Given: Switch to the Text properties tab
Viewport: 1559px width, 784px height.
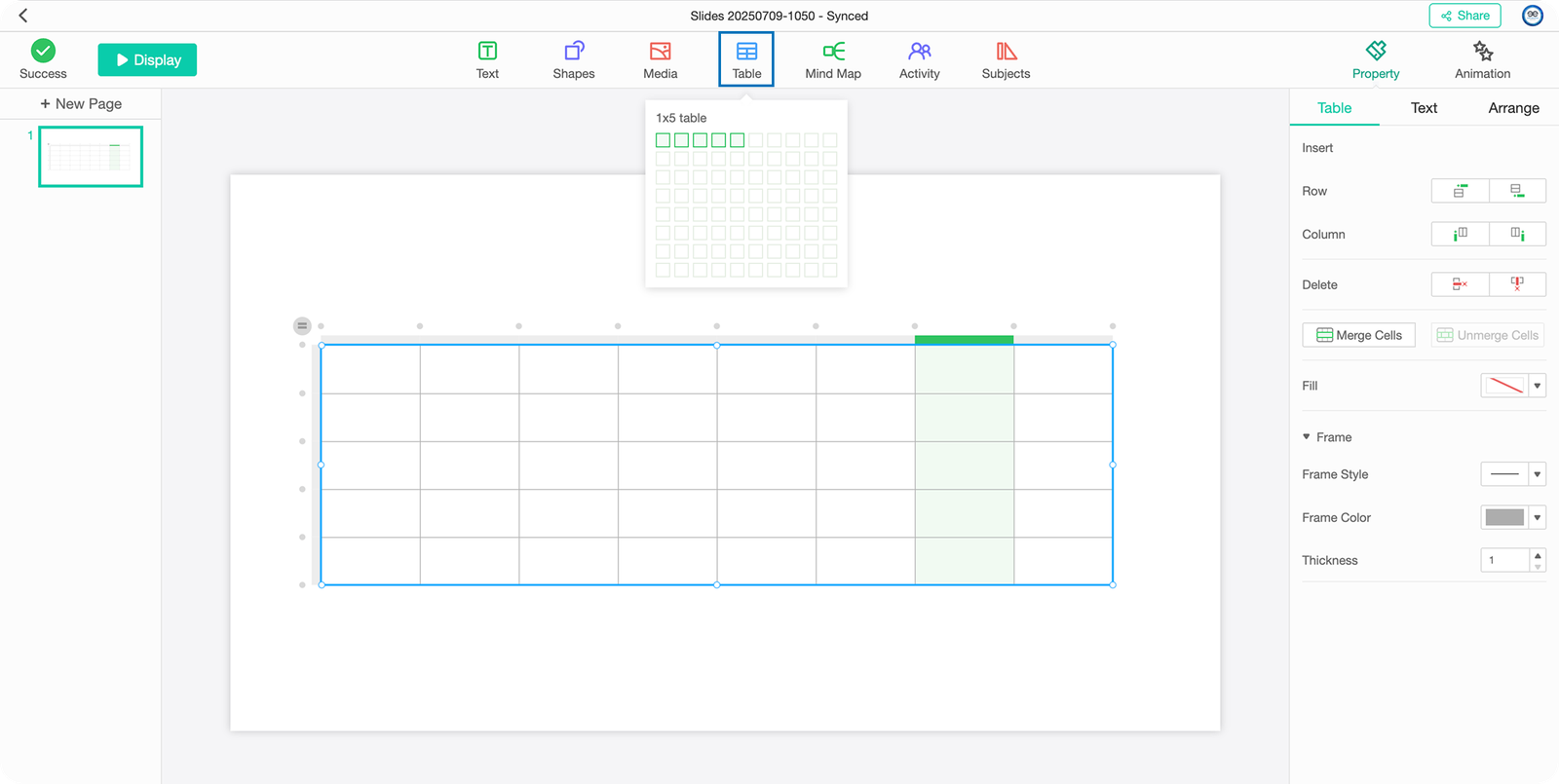Looking at the screenshot, I should (x=1424, y=108).
